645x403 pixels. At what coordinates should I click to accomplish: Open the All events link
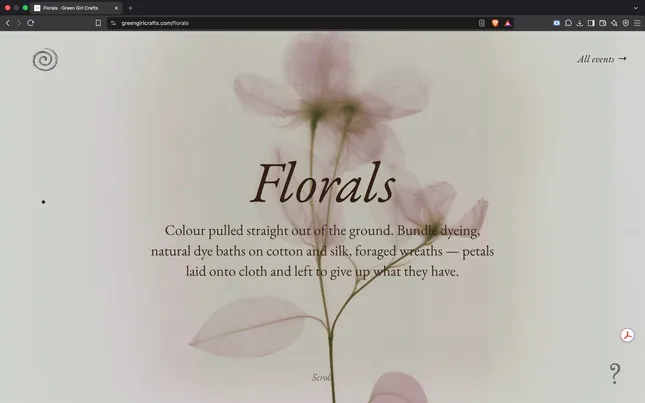[x=601, y=59]
